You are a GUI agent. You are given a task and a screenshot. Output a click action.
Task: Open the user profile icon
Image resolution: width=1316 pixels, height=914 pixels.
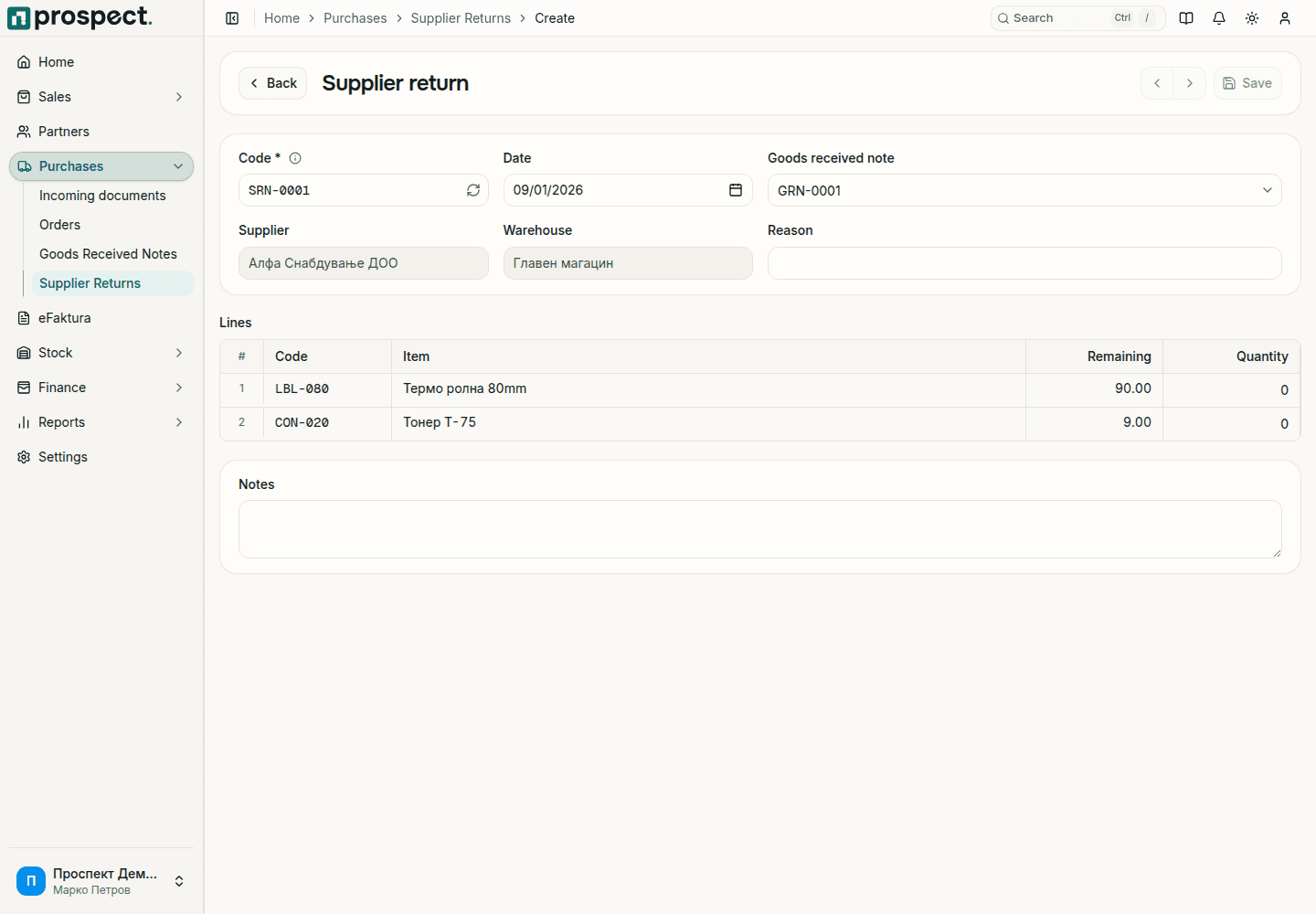1285,18
